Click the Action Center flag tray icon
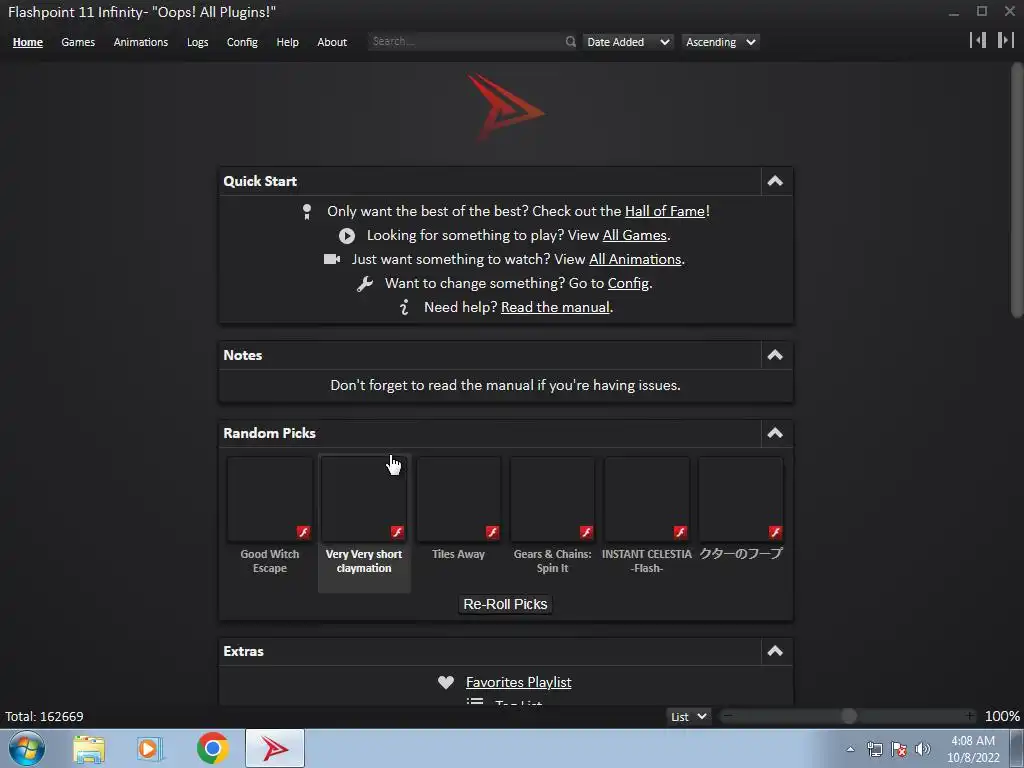 (899, 749)
